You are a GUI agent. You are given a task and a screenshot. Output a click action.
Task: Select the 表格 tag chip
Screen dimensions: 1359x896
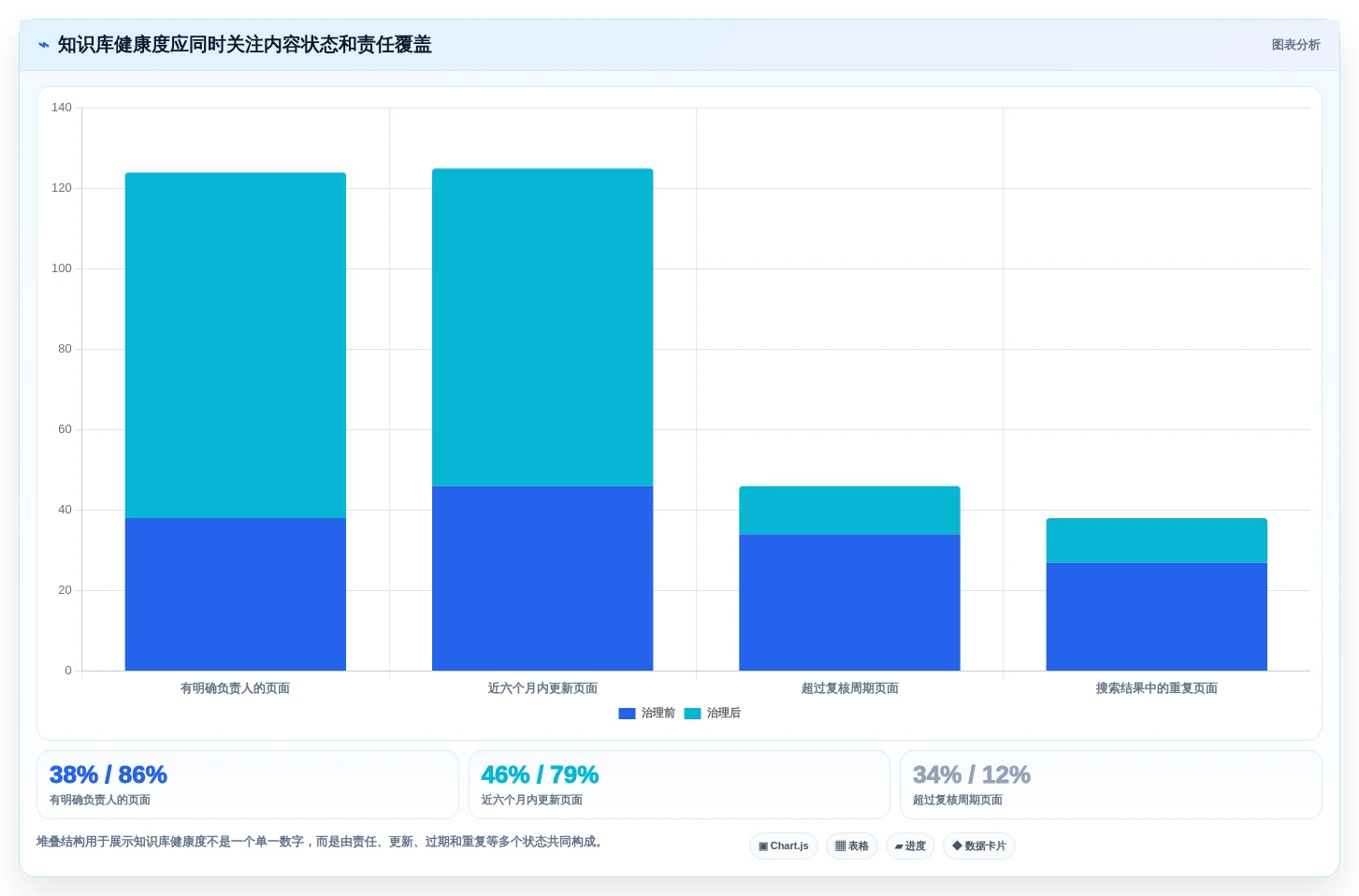coord(852,845)
